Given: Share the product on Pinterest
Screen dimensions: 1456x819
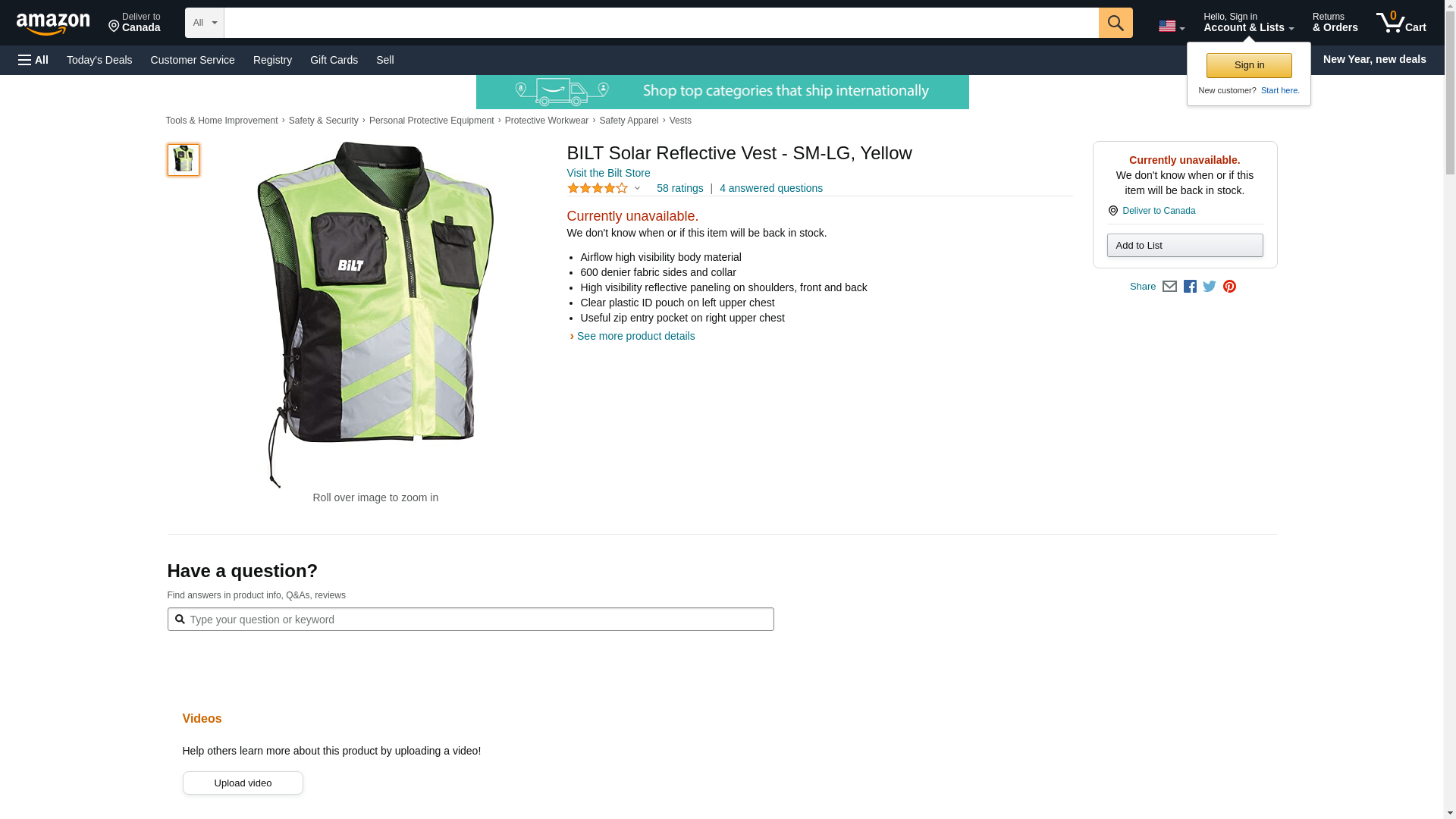Looking at the screenshot, I should coord(1229,287).
